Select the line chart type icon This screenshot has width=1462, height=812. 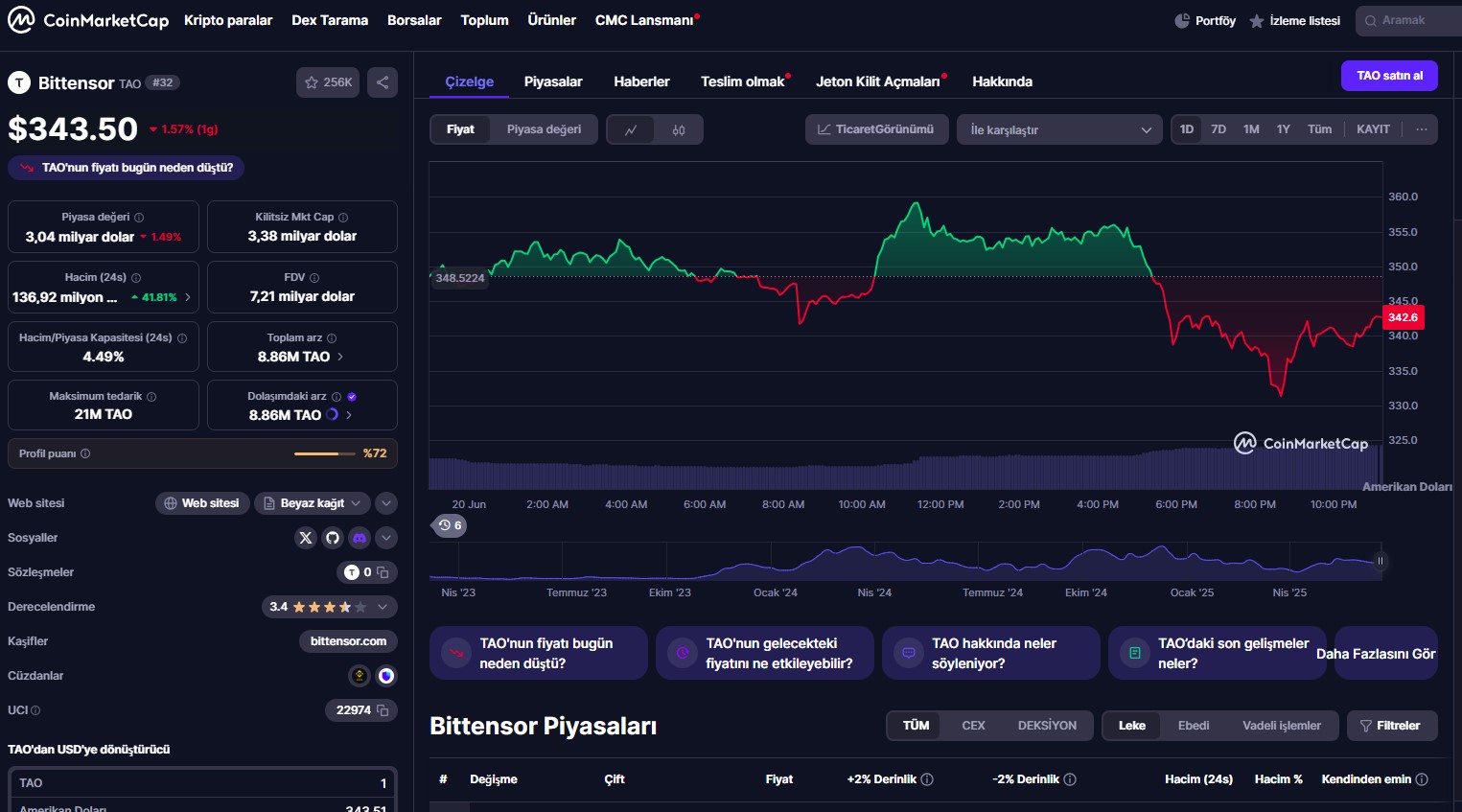pyautogui.click(x=631, y=129)
